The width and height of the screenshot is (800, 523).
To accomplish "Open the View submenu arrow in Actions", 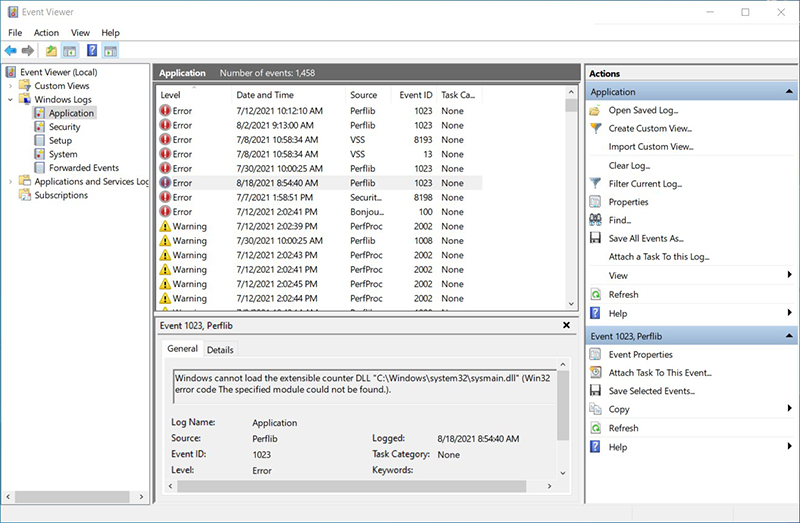I will pyautogui.click(x=789, y=275).
